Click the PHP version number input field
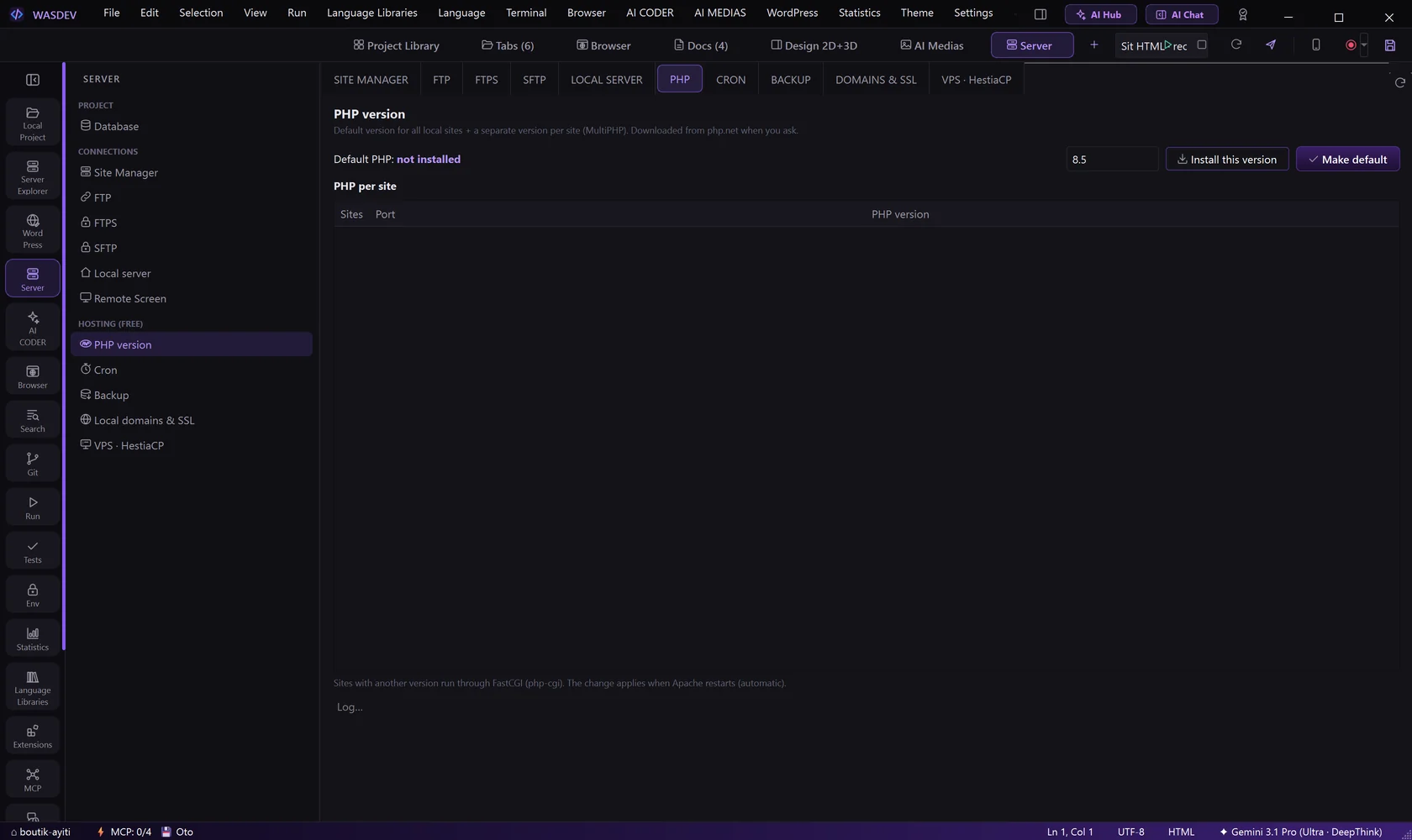Viewport: 1412px width, 840px height. (x=1112, y=159)
